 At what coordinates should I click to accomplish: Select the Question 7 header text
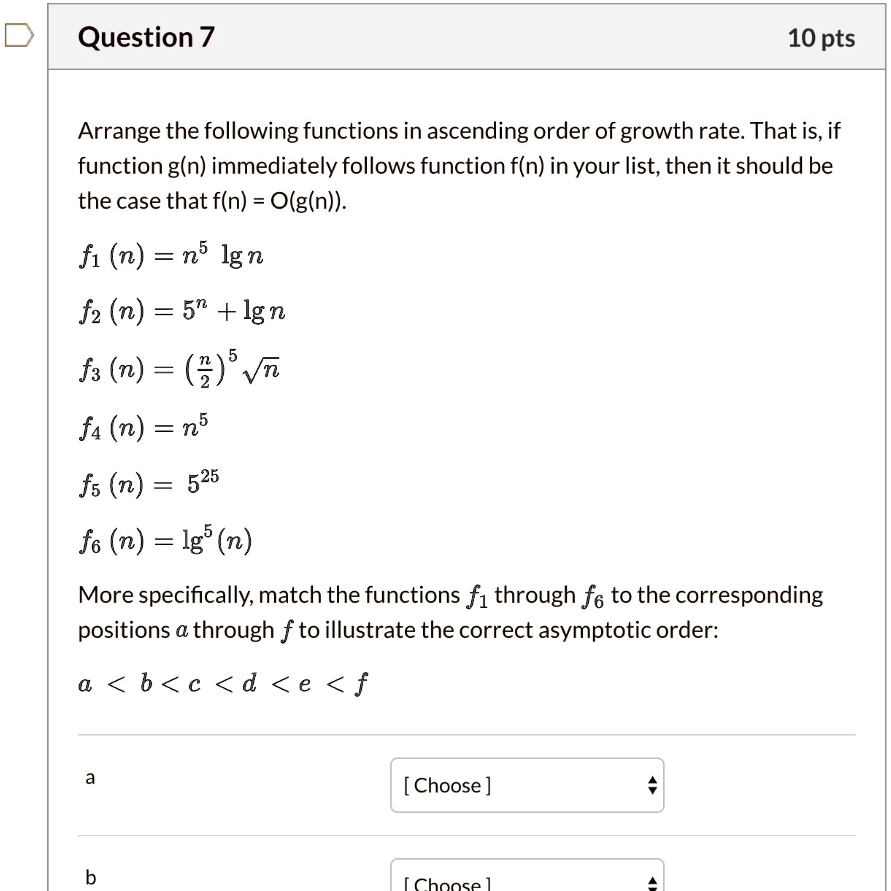pyautogui.click(x=146, y=37)
